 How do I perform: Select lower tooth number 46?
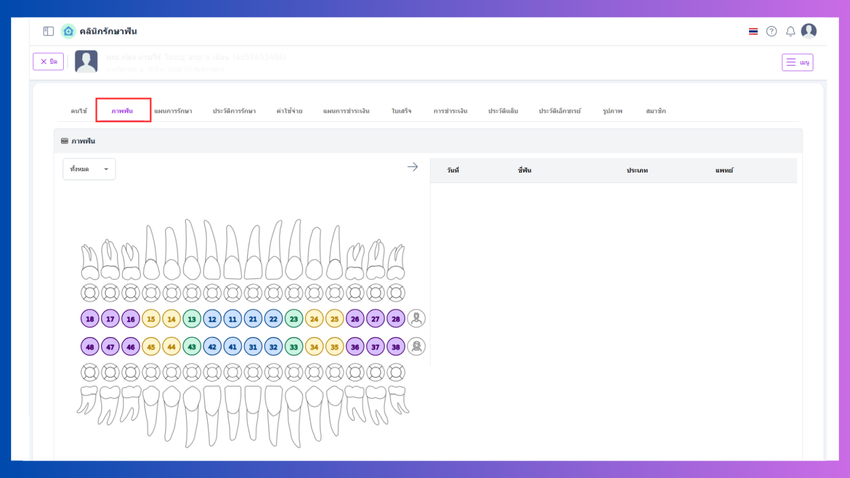pyautogui.click(x=131, y=346)
